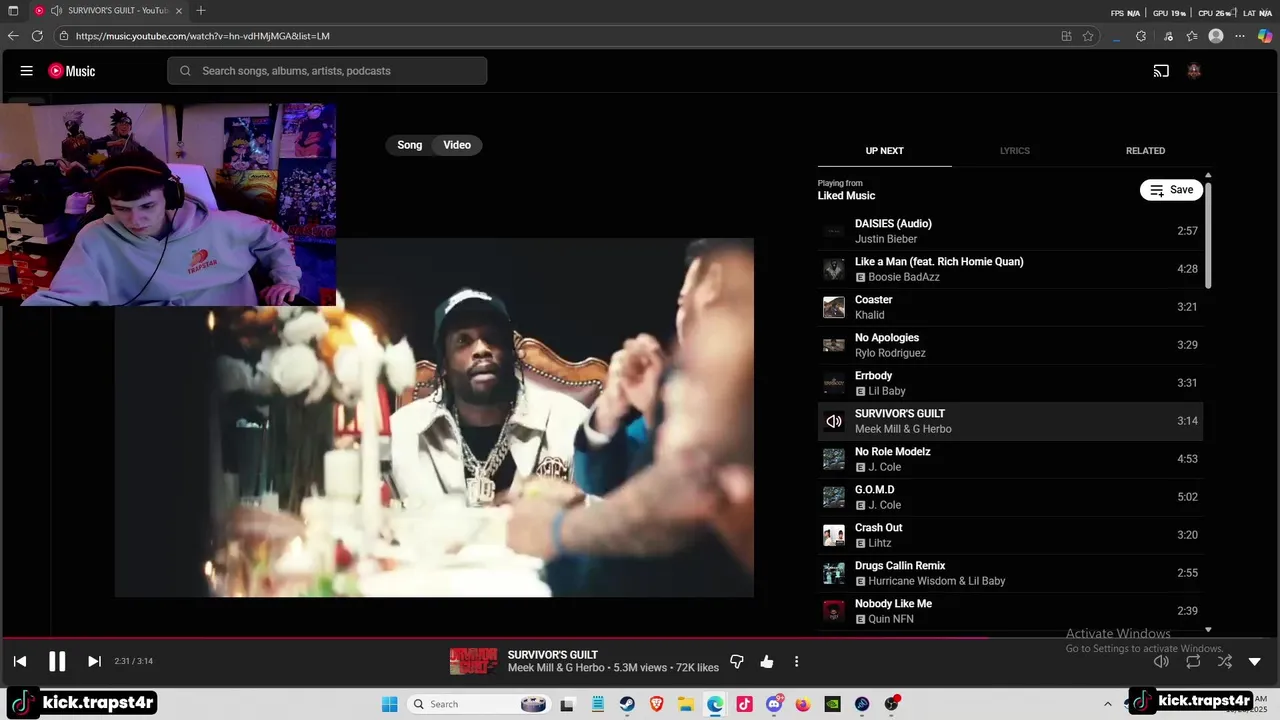Show hidden system tray icons
Viewport: 1280px width, 720px height.
tap(1107, 704)
